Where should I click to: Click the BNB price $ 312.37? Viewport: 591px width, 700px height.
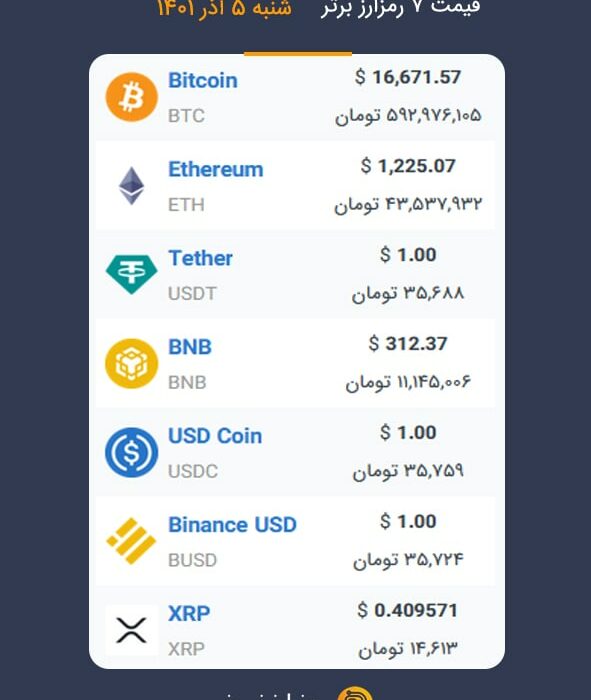tap(408, 344)
